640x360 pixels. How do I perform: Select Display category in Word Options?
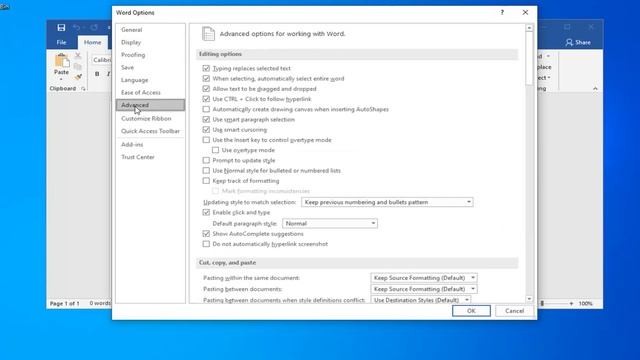(150, 42)
